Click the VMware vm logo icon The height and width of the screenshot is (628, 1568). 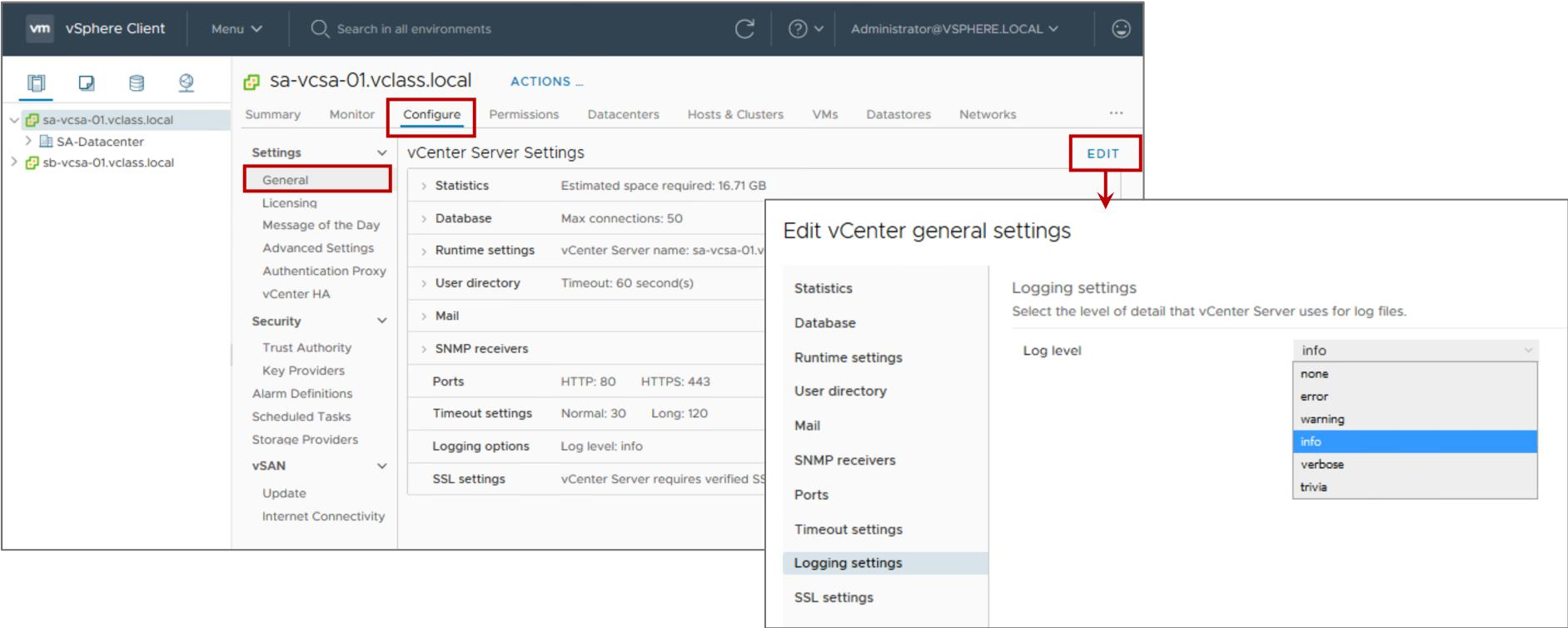(40, 28)
